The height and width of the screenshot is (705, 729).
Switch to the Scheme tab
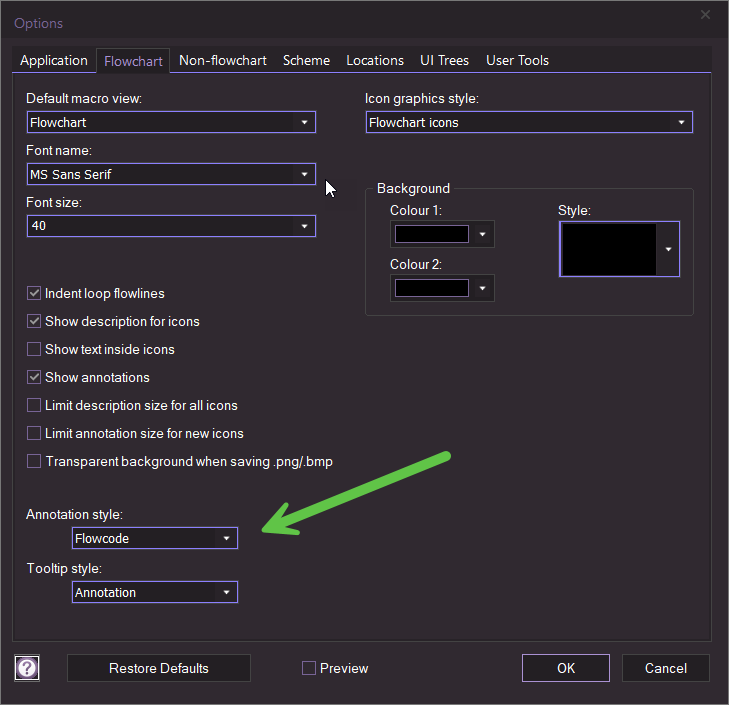[306, 60]
